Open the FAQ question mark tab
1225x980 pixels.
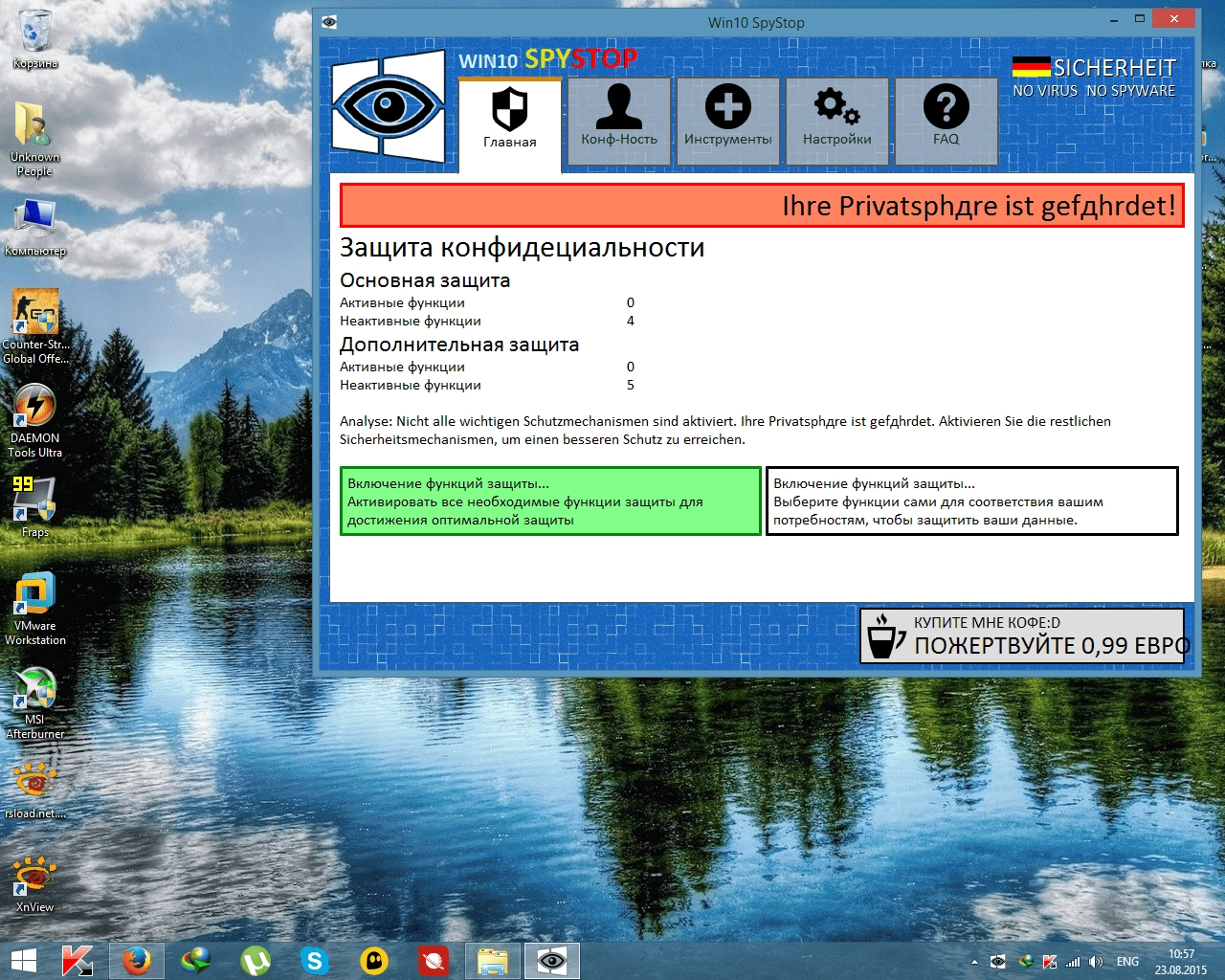tap(947, 121)
